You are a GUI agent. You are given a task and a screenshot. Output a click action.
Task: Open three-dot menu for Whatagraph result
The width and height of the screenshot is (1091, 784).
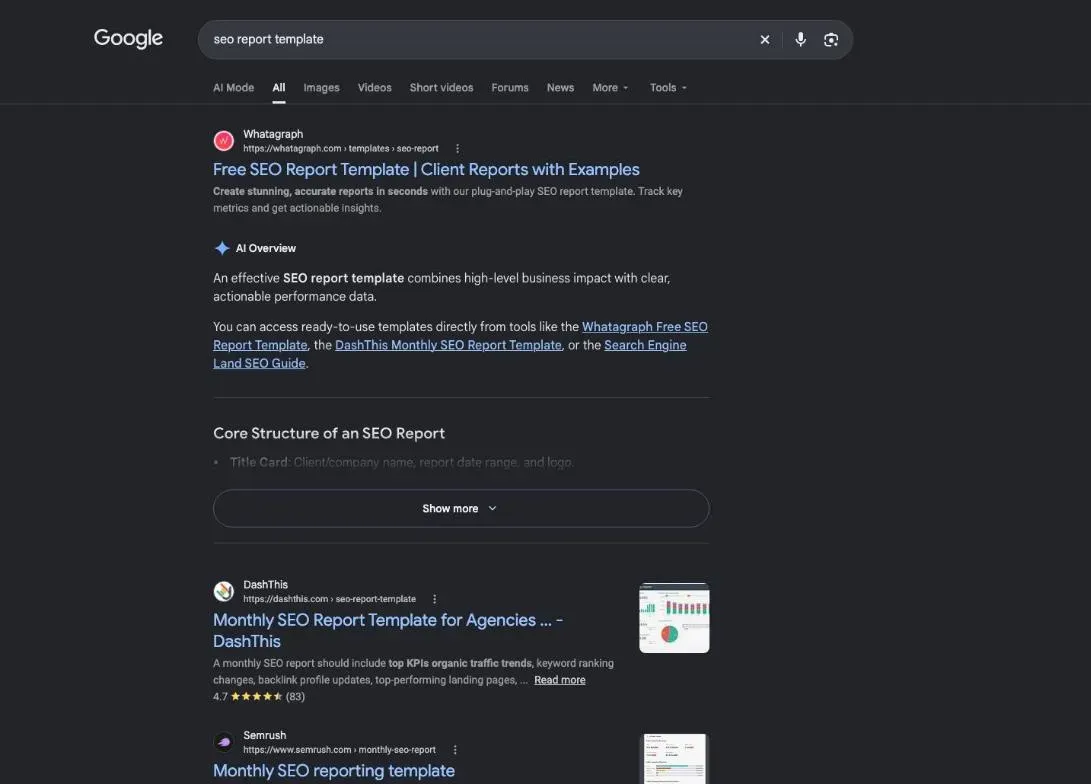point(457,148)
